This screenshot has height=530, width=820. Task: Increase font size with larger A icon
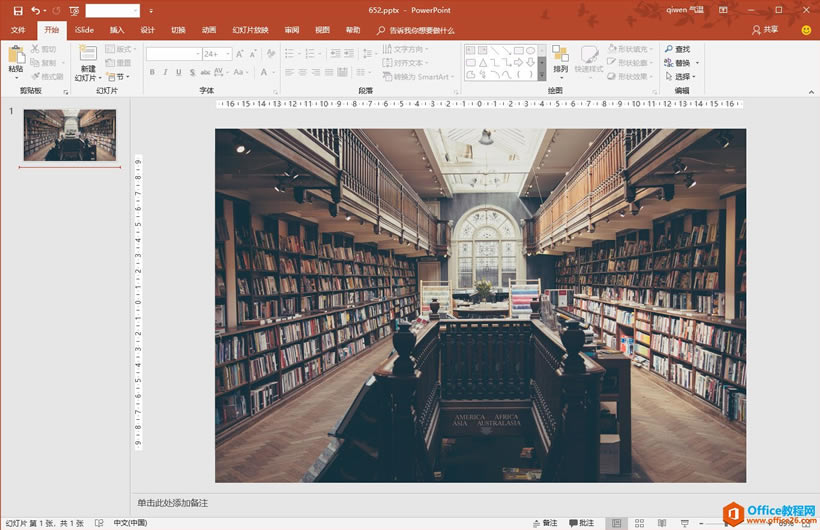click(240, 54)
